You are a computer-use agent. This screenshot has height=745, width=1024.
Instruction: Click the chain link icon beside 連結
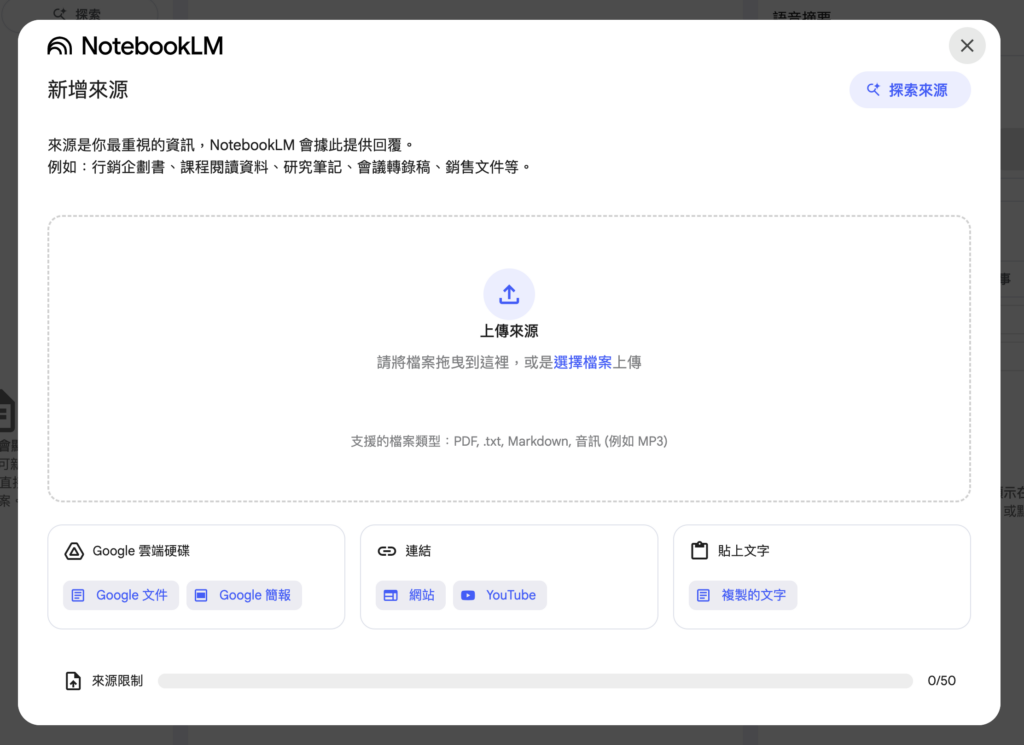pos(386,551)
